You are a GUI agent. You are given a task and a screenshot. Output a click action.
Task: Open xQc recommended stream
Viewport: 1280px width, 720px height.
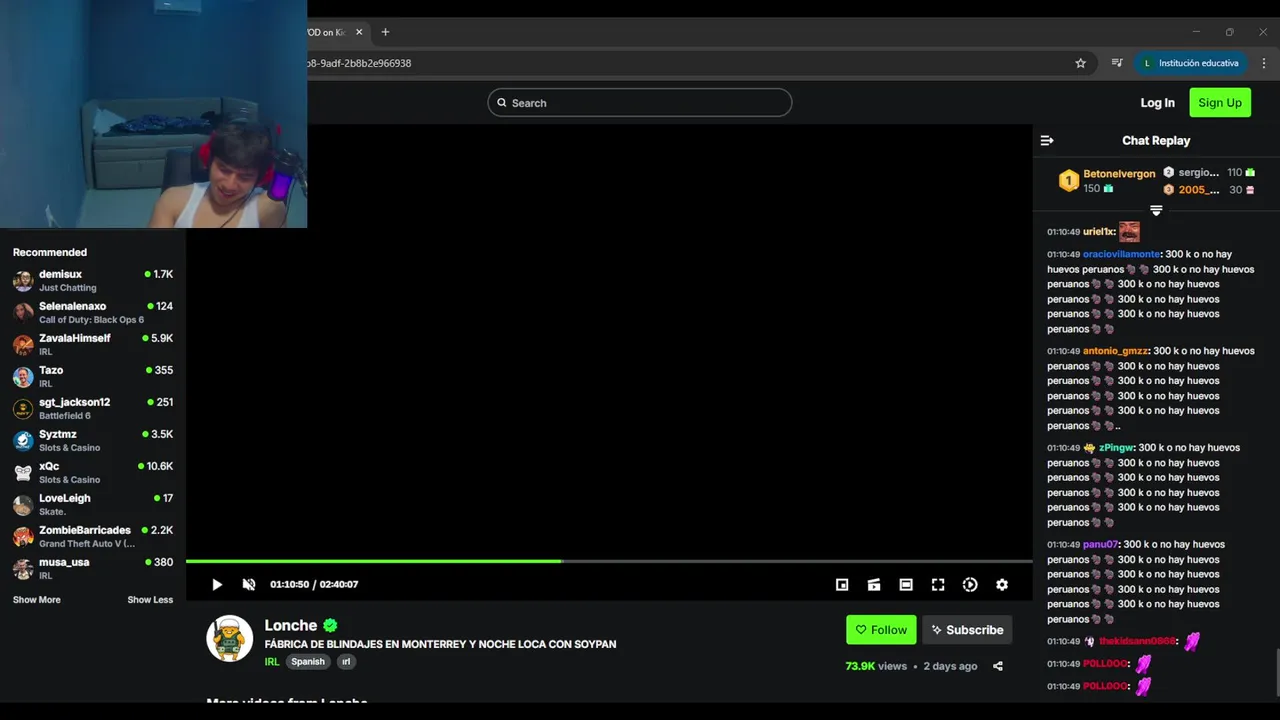(x=93, y=472)
